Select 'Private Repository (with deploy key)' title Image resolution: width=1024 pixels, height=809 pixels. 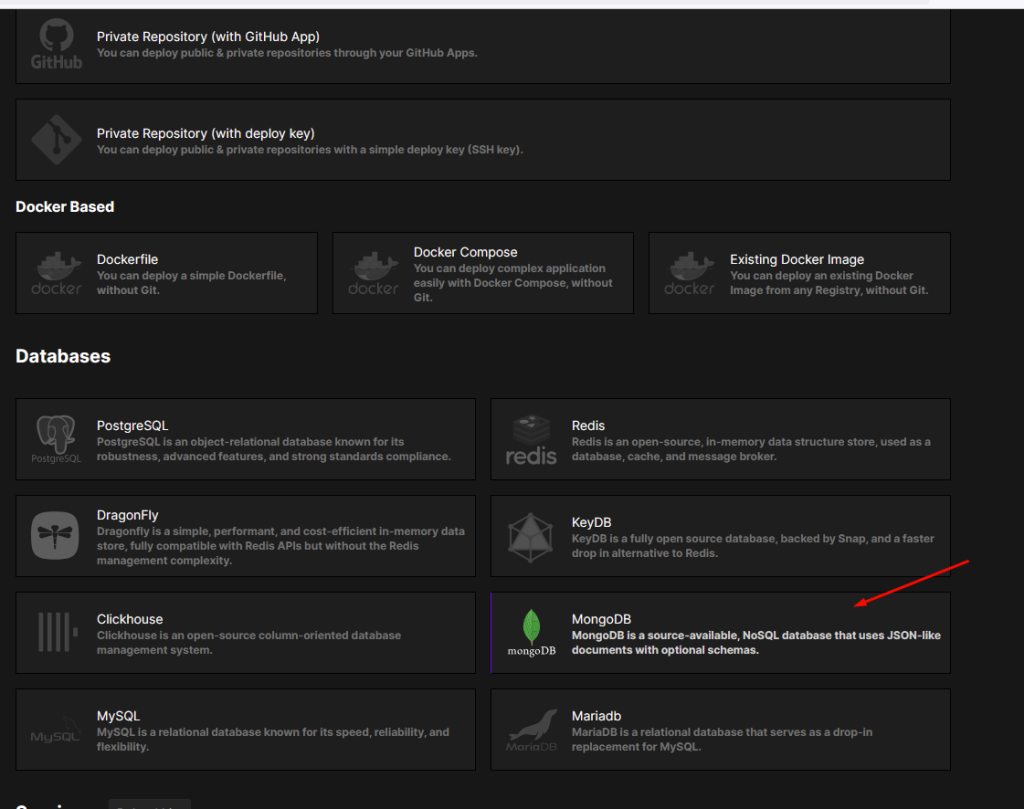click(206, 133)
